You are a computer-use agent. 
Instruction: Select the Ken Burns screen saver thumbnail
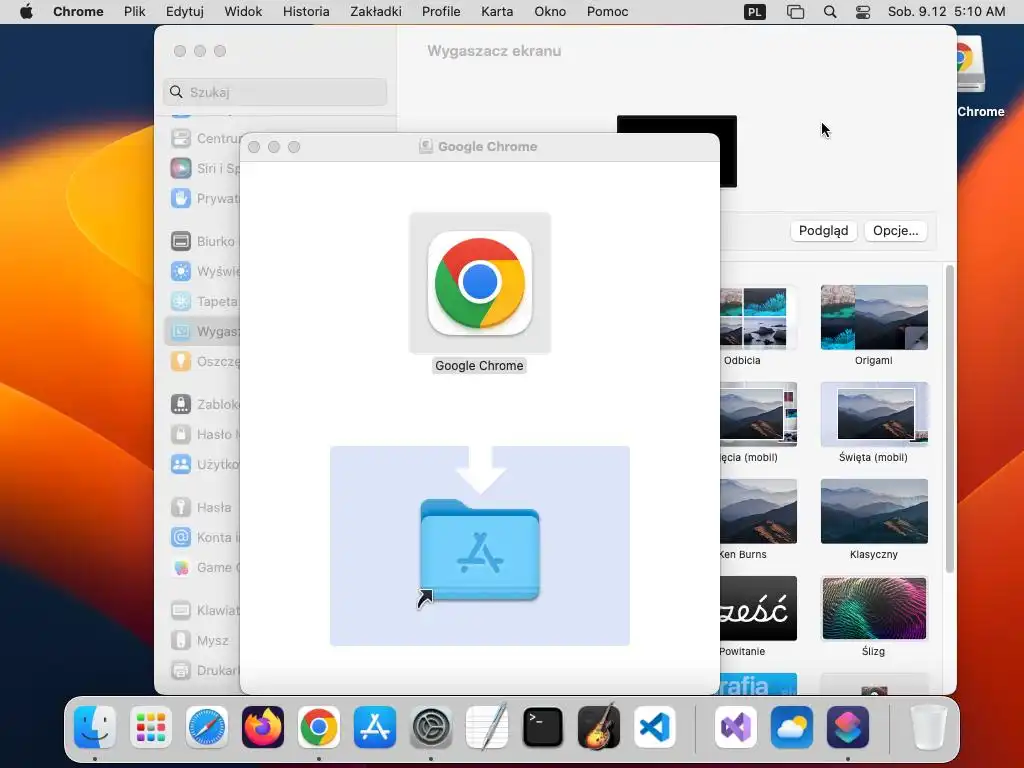[x=758, y=511]
